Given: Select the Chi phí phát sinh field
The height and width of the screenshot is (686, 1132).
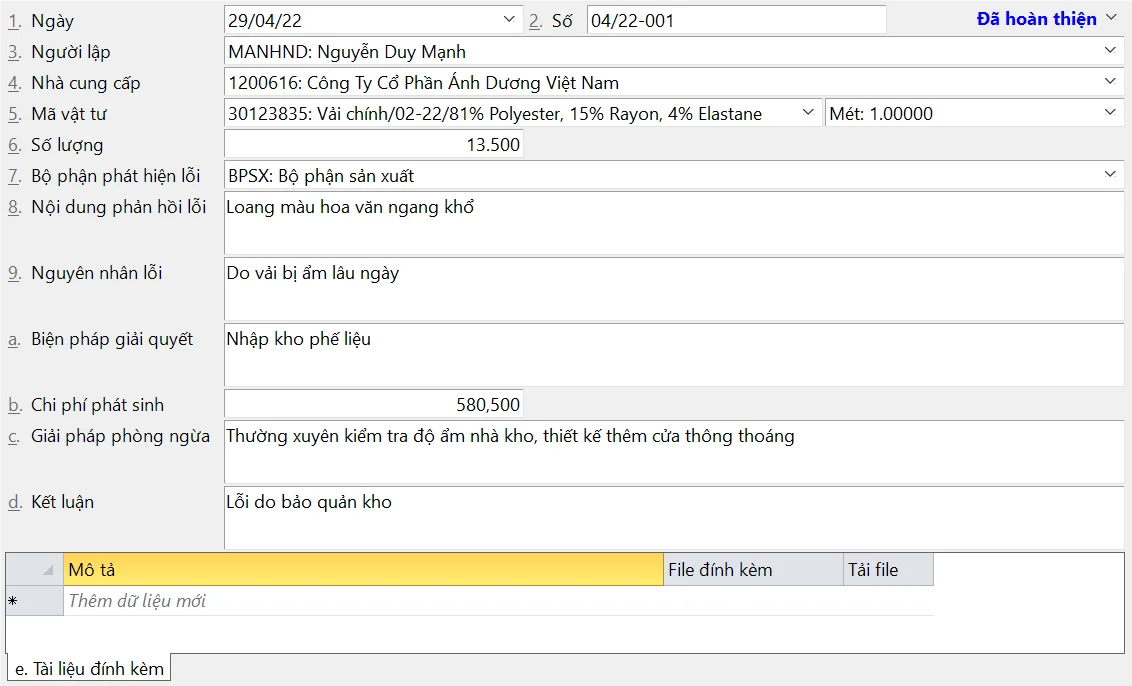Looking at the screenshot, I should 373,405.
